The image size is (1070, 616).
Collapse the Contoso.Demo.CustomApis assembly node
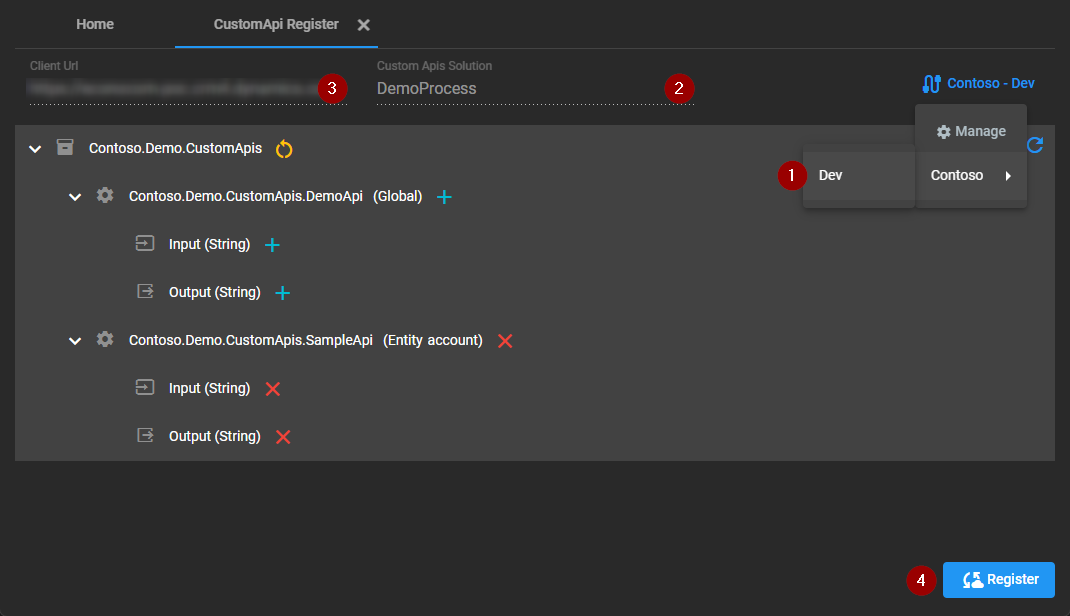pyautogui.click(x=35, y=149)
